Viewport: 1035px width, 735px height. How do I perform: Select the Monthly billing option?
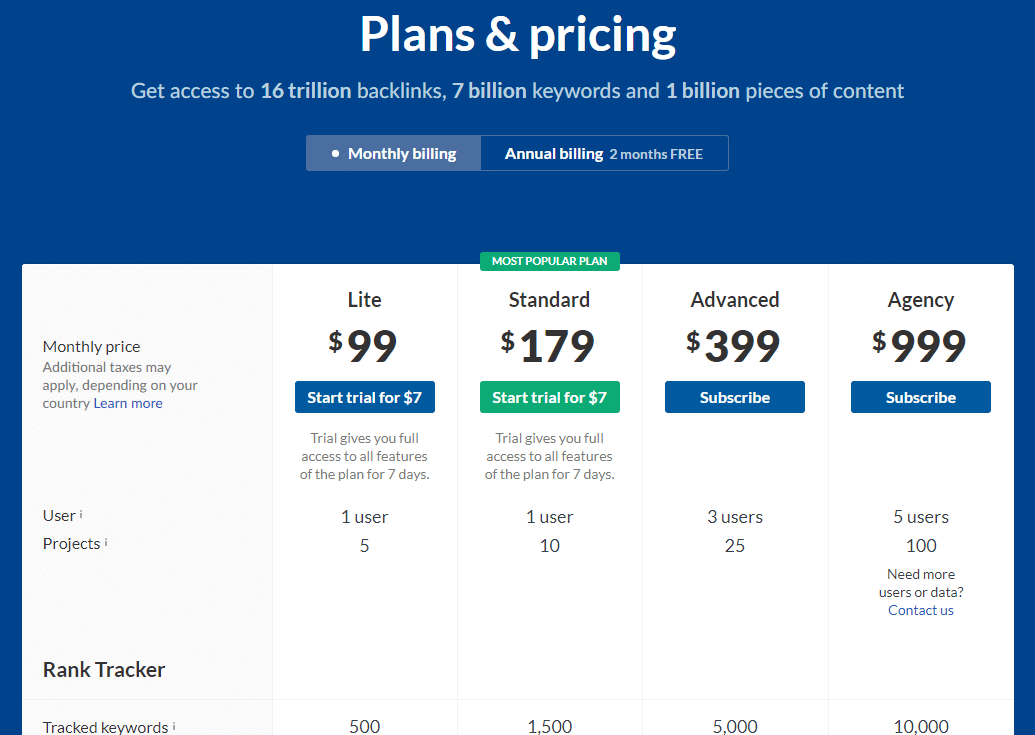click(x=393, y=154)
